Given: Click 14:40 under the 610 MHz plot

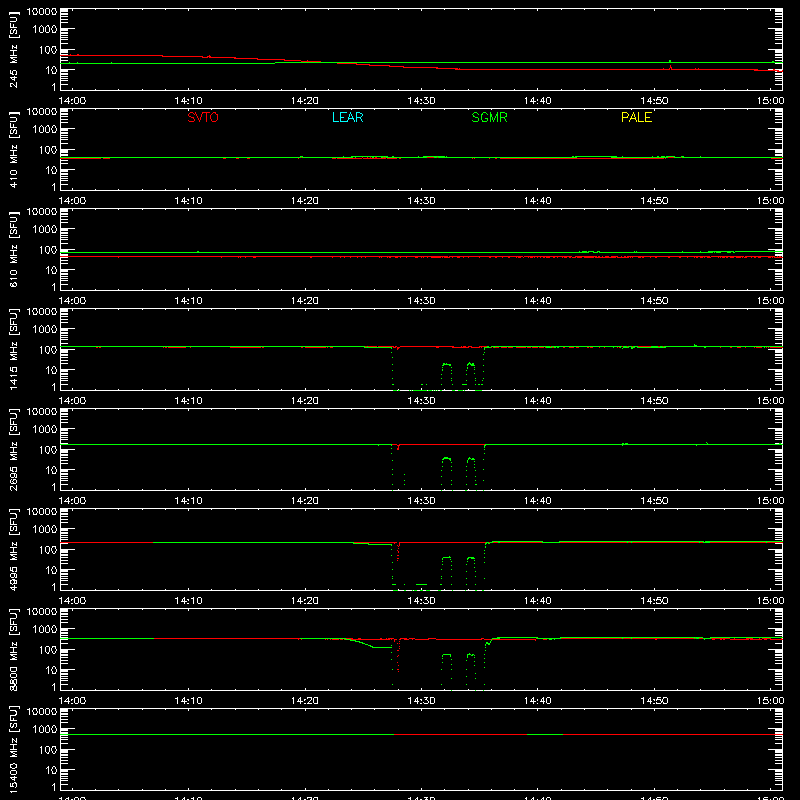Looking at the screenshot, I should [538, 301].
